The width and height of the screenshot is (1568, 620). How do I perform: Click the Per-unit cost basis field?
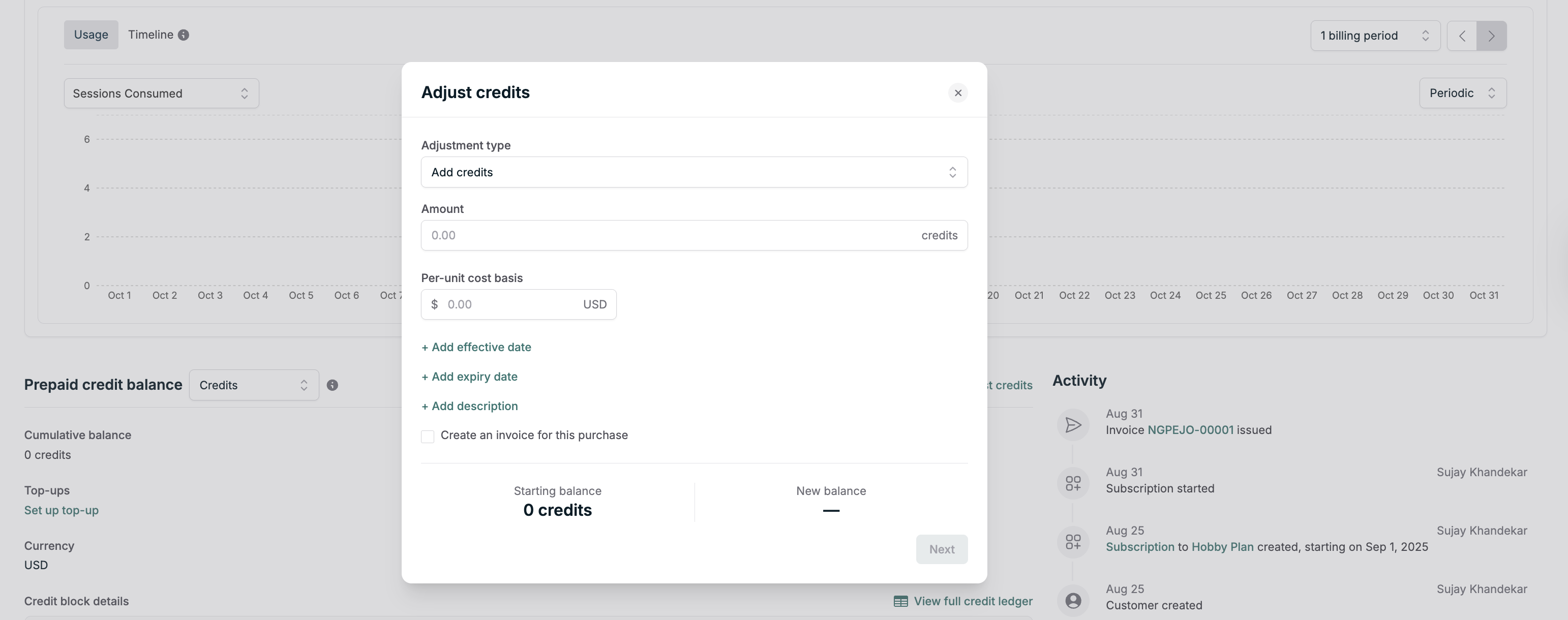point(511,304)
